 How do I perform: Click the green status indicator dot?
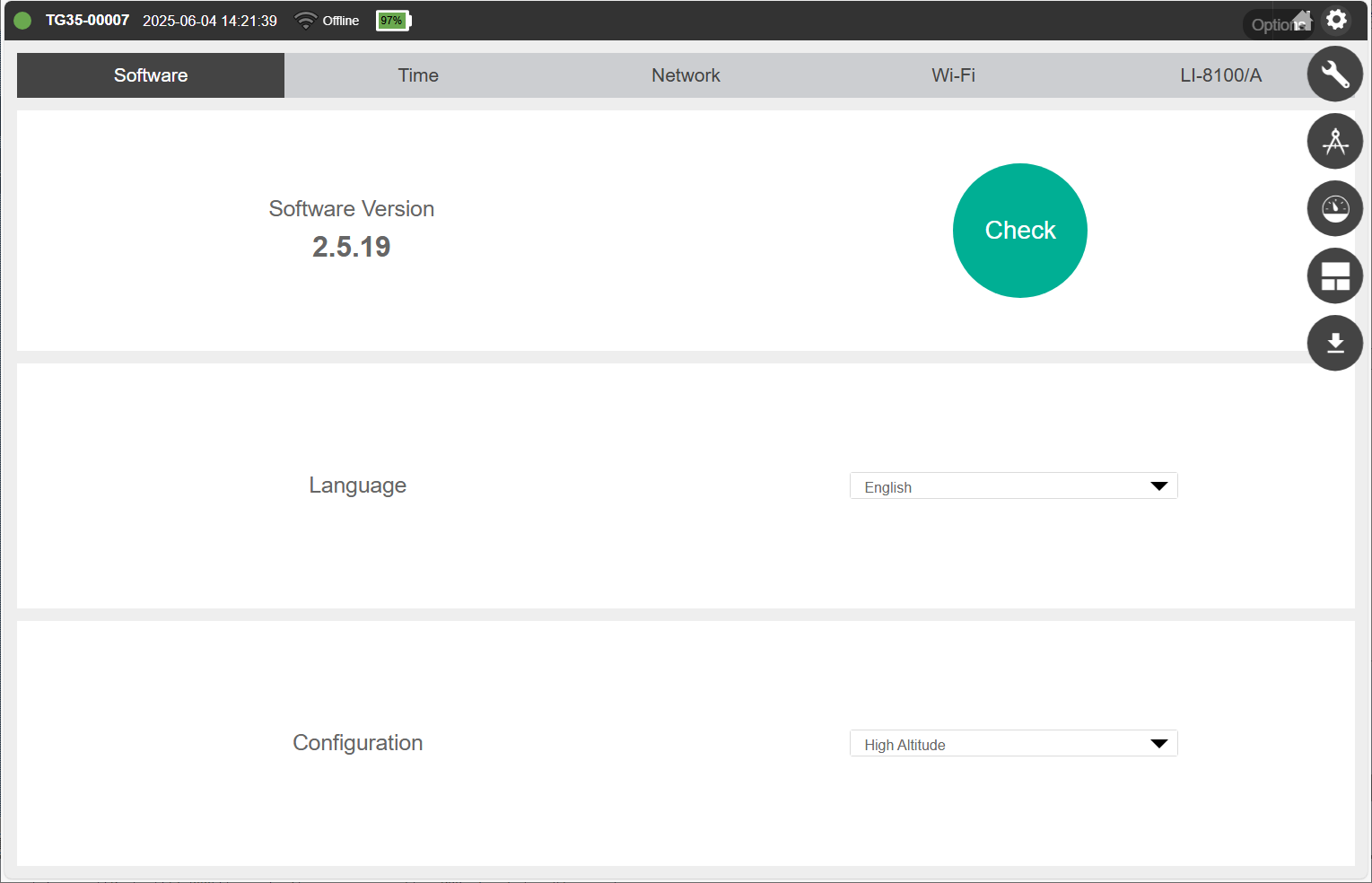pos(22,21)
